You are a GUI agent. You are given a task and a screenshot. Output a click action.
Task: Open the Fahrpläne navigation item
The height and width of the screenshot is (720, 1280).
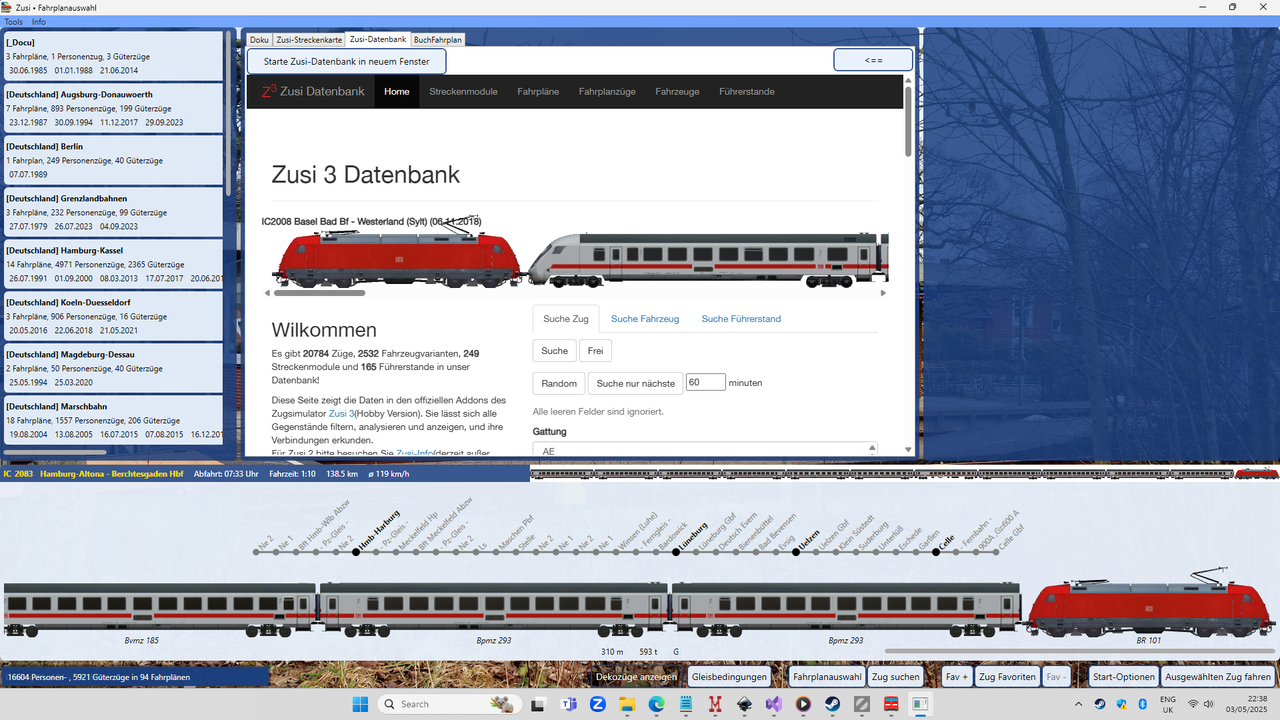click(x=538, y=92)
